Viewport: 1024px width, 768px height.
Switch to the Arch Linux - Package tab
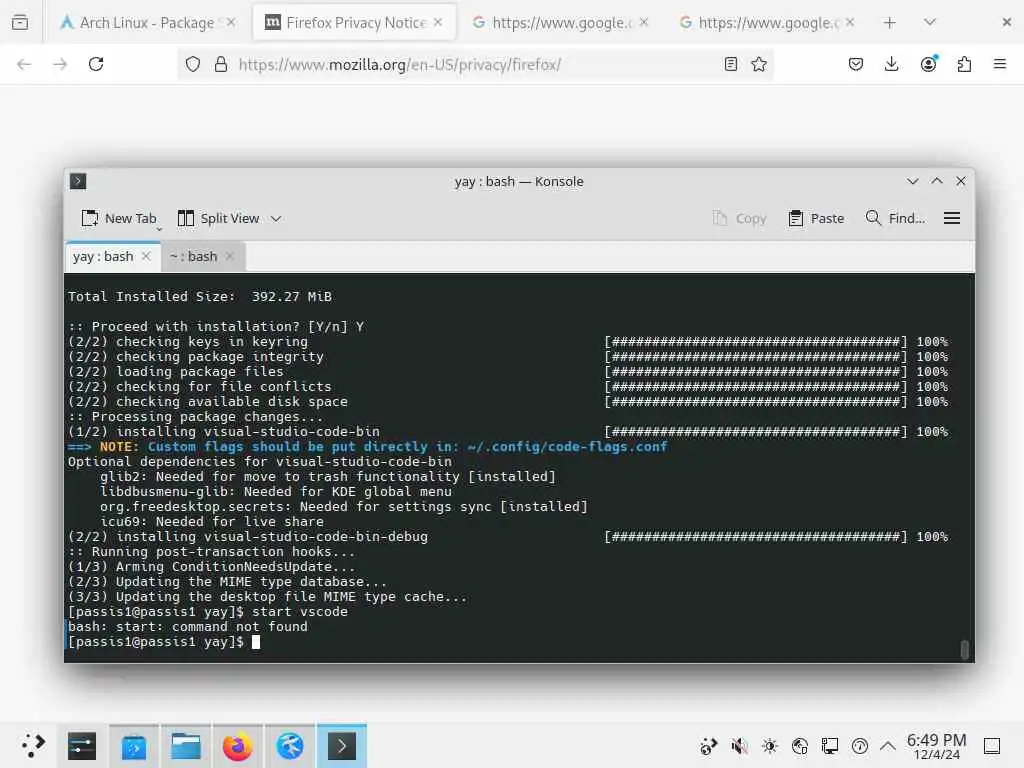[147, 22]
